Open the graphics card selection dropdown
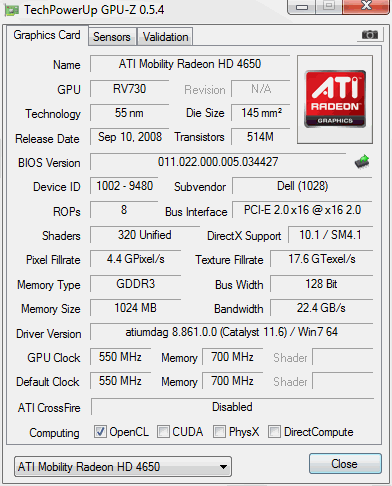Screen dimensions: 392x486 coord(123,466)
